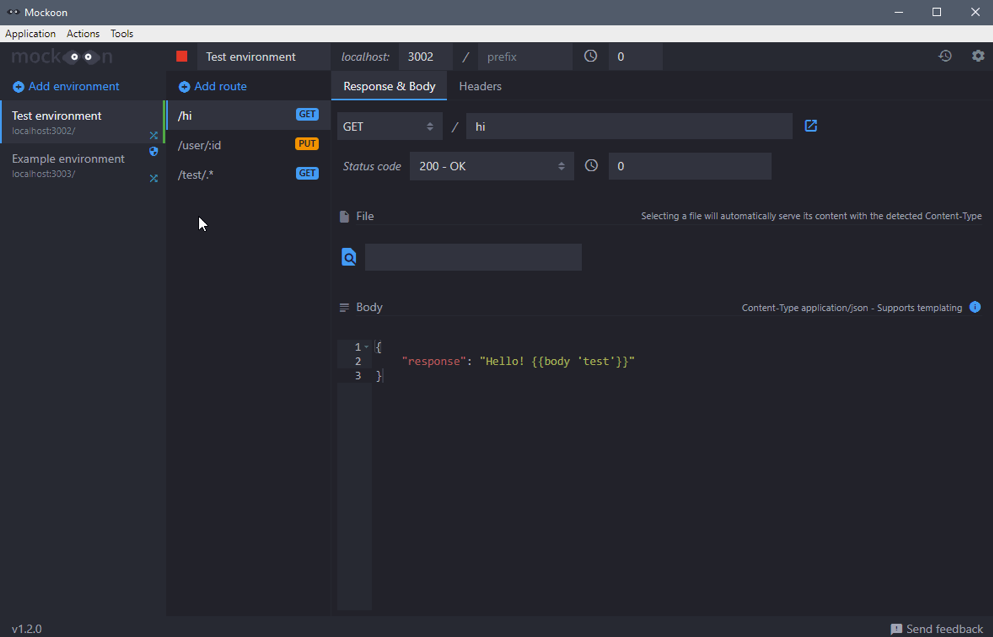The height and width of the screenshot is (637, 993).
Task: Click the latency field beside the prefix field
Action: coord(635,56)
